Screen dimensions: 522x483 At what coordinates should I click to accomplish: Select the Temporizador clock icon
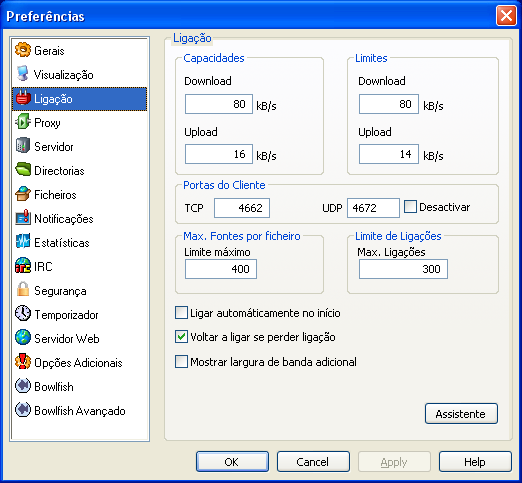tap(23, 314)
